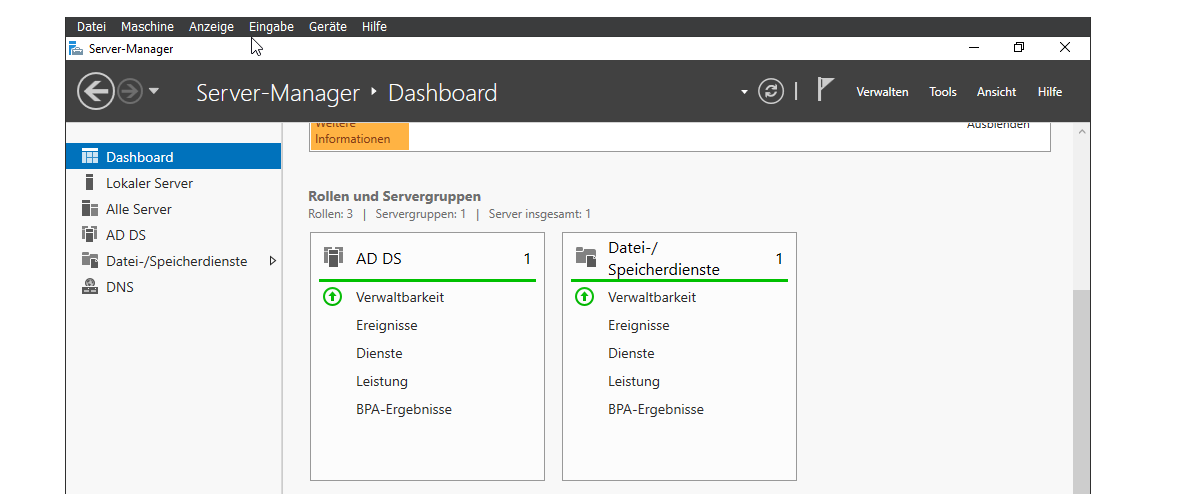Click the vertical scrollbar thumb
The width and height of the screenshot is (1189, 494).
pos(1081,392)
